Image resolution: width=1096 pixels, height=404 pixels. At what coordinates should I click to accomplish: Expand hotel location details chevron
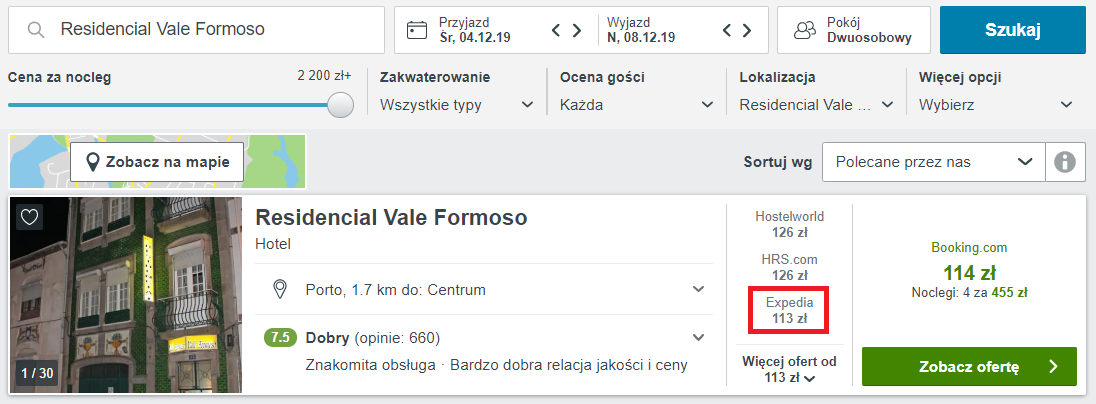(x=698, y=290)
